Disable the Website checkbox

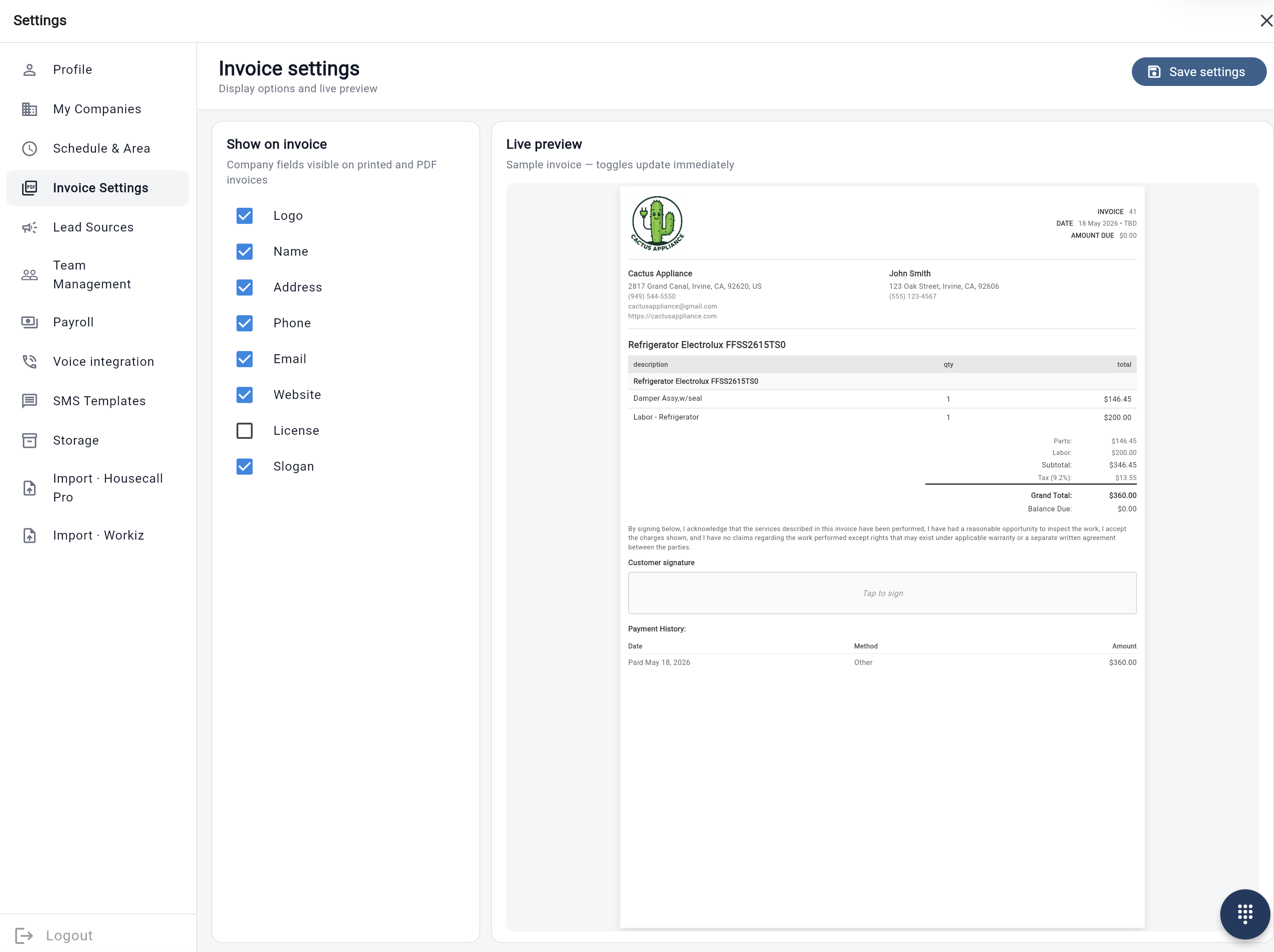245,395
